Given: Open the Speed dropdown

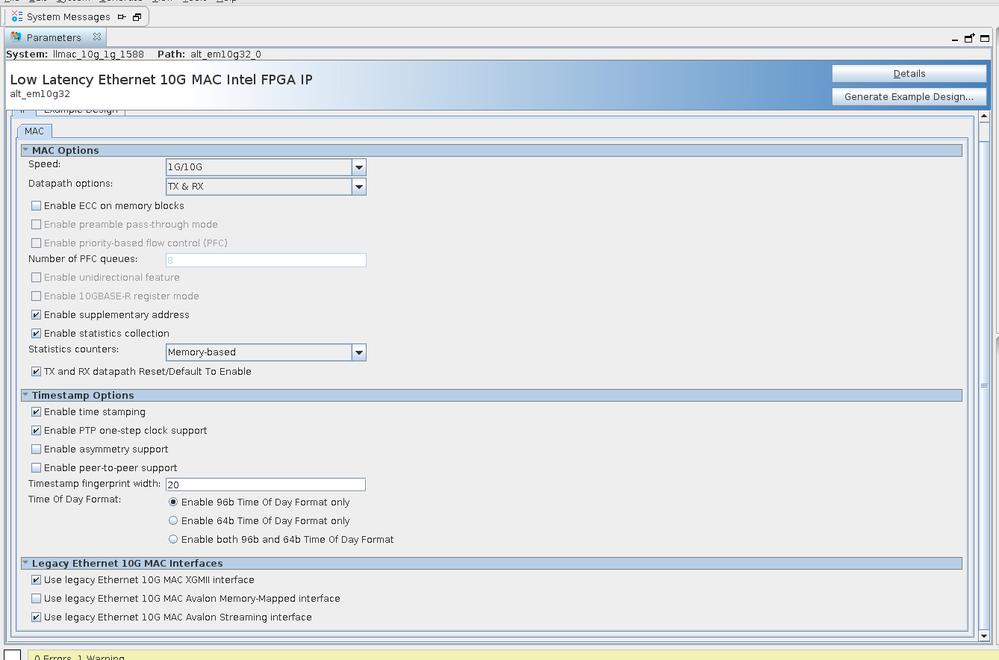Looking at the screenshot, I should (x=359, y=167).
